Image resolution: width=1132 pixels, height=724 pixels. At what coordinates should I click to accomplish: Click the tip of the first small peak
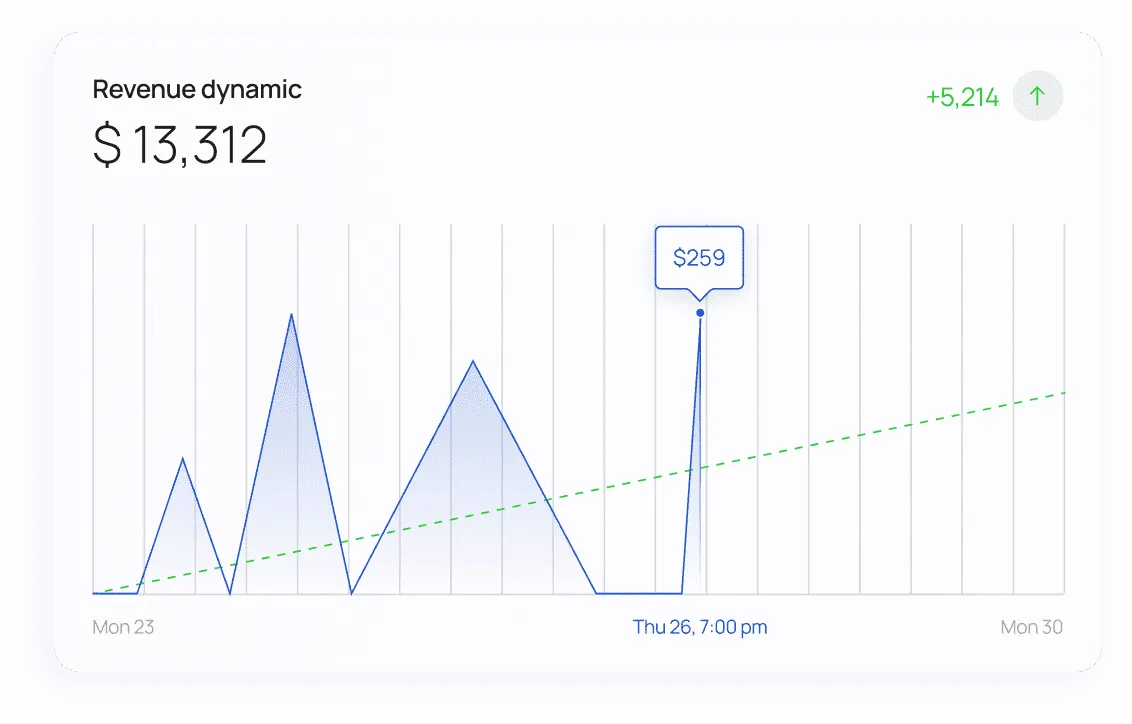pyautogui.click(x=182, y=458)
